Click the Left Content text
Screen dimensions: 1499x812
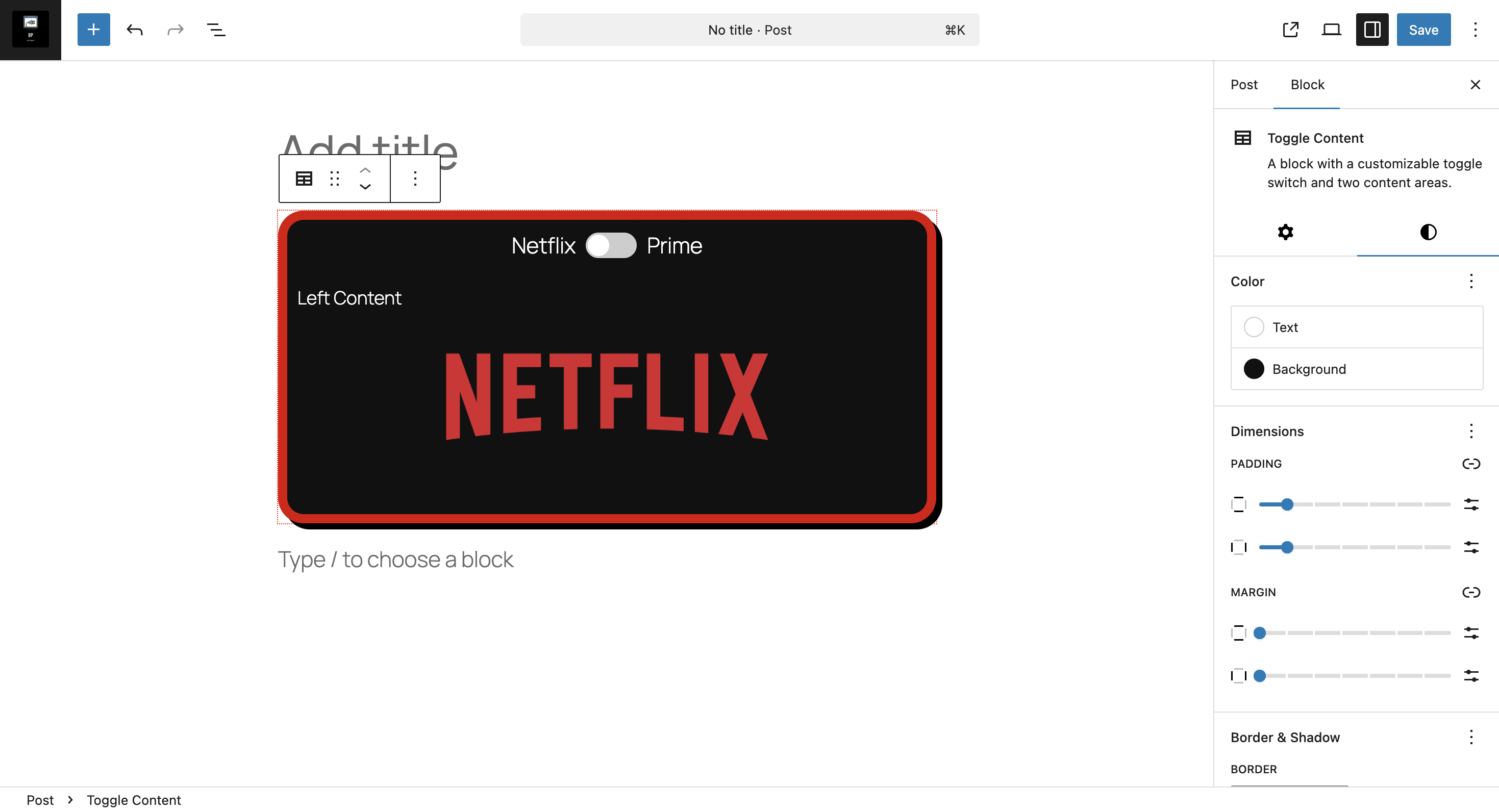349,298
